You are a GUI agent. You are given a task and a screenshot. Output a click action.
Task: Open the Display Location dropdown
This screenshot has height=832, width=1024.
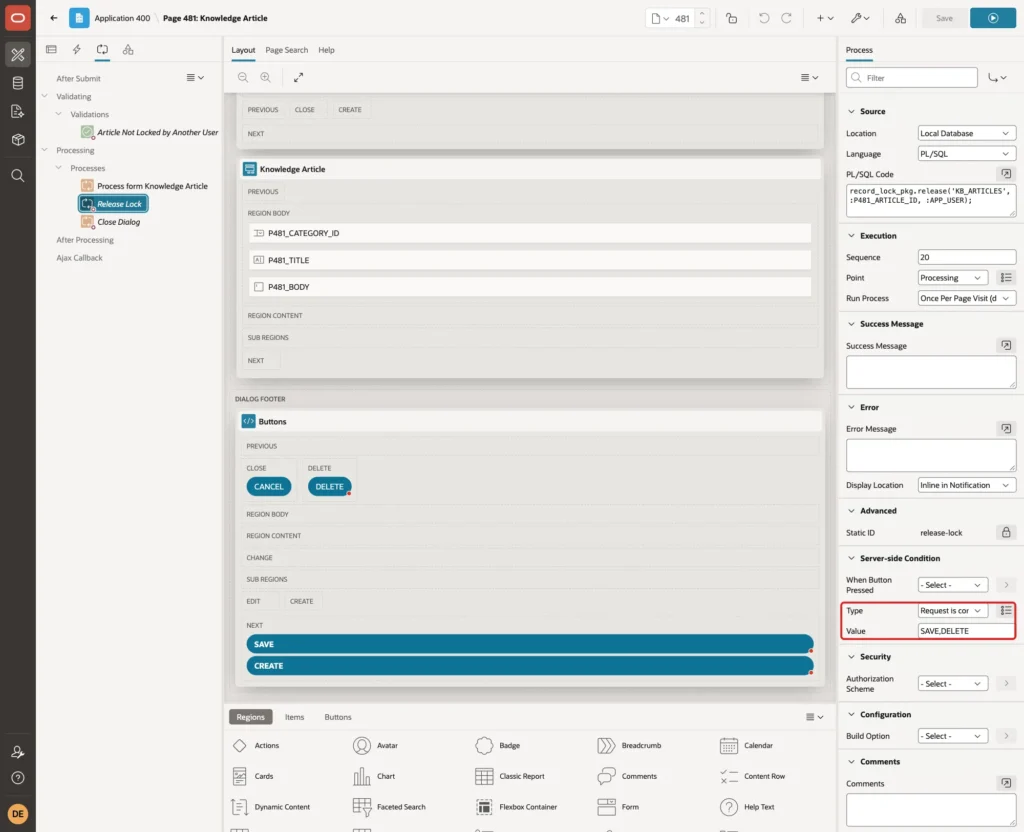tap(967, 485)
